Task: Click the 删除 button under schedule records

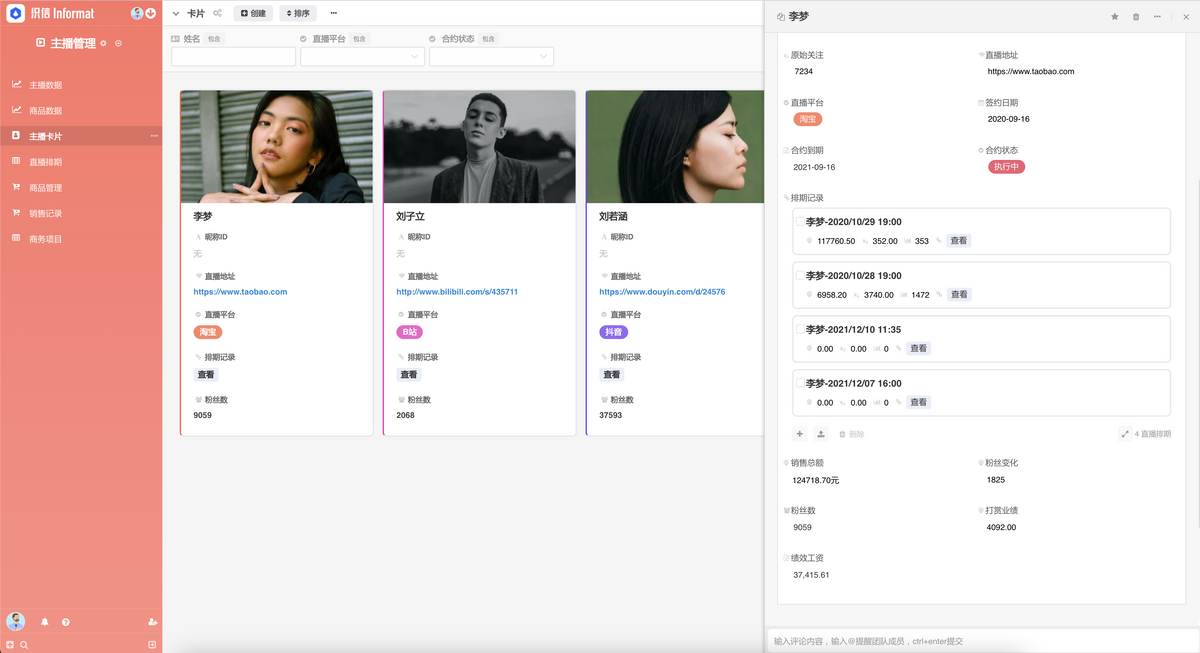Action: (x=851, y=434)
